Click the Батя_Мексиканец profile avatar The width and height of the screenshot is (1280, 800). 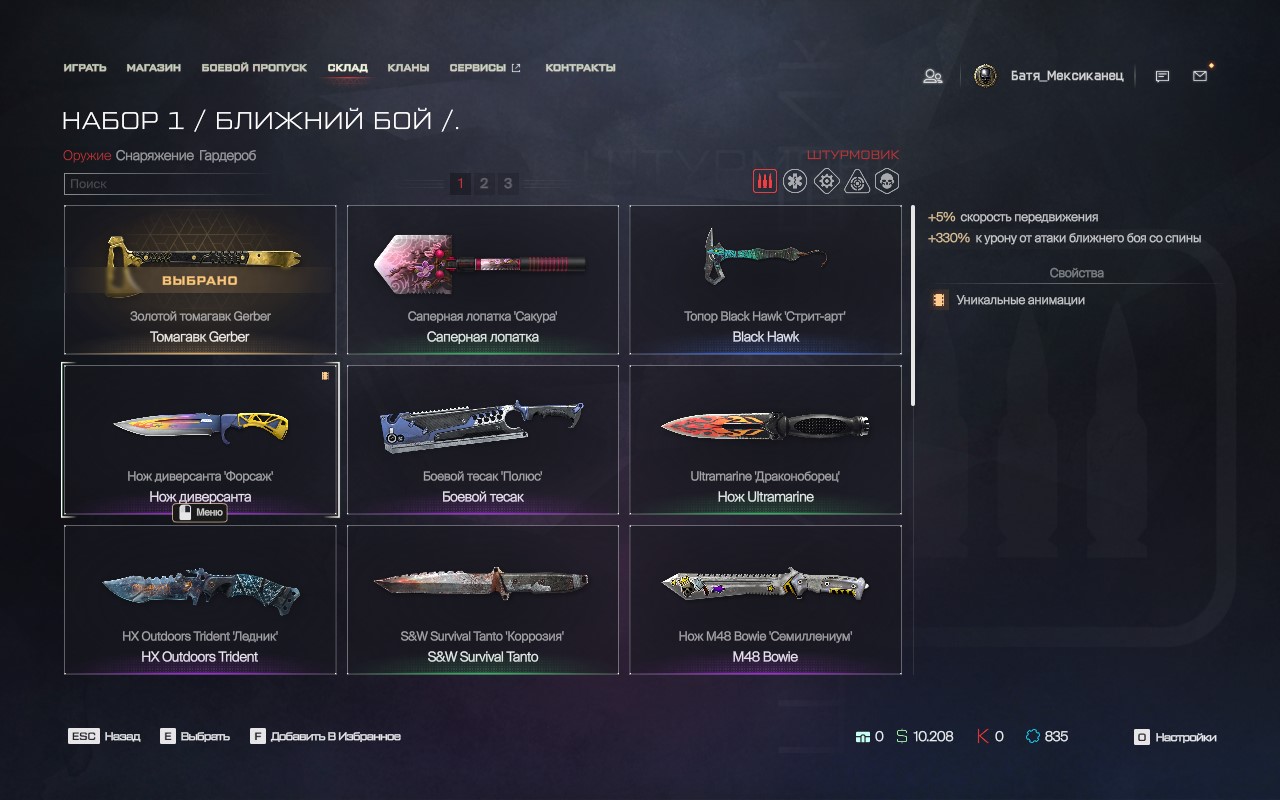click(x=985, y=76)
